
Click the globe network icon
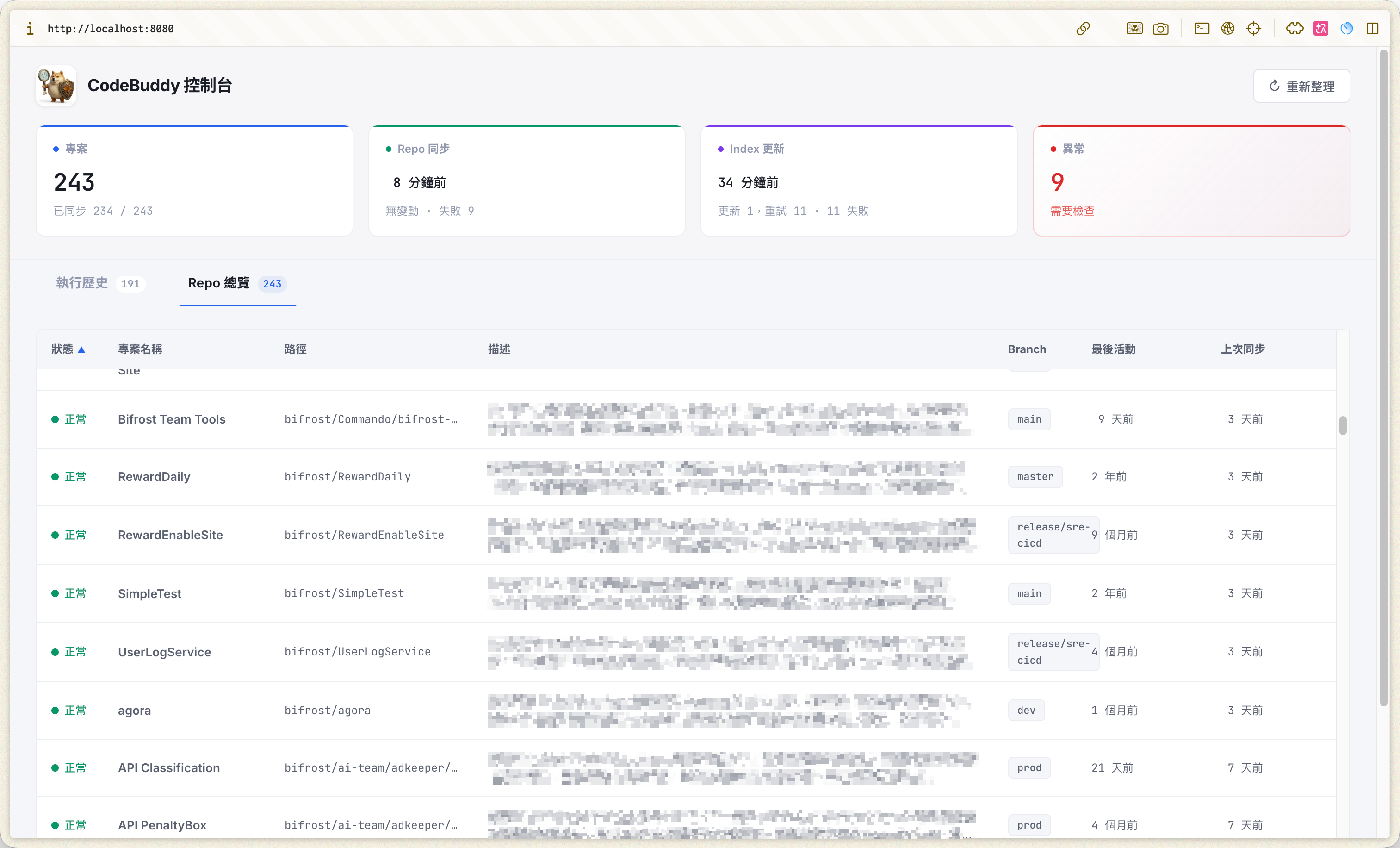pos(1227,28)
